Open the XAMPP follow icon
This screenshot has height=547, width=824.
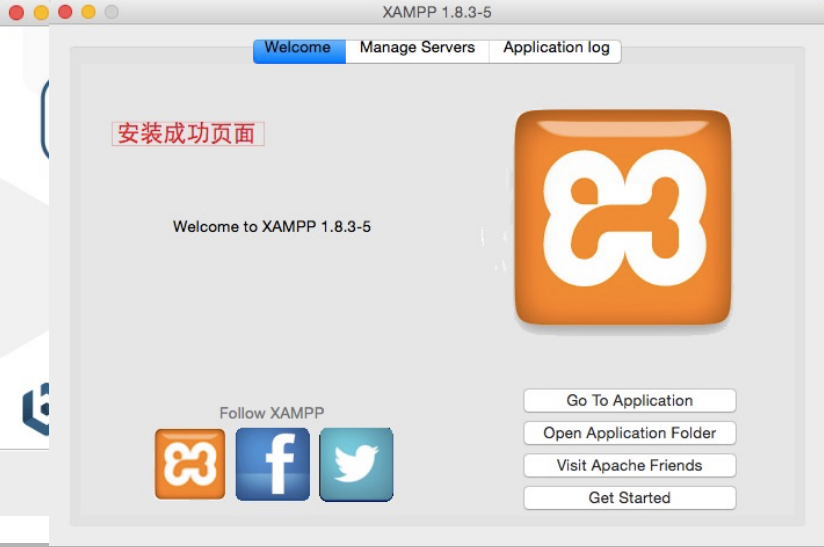[x=190, y=464]
